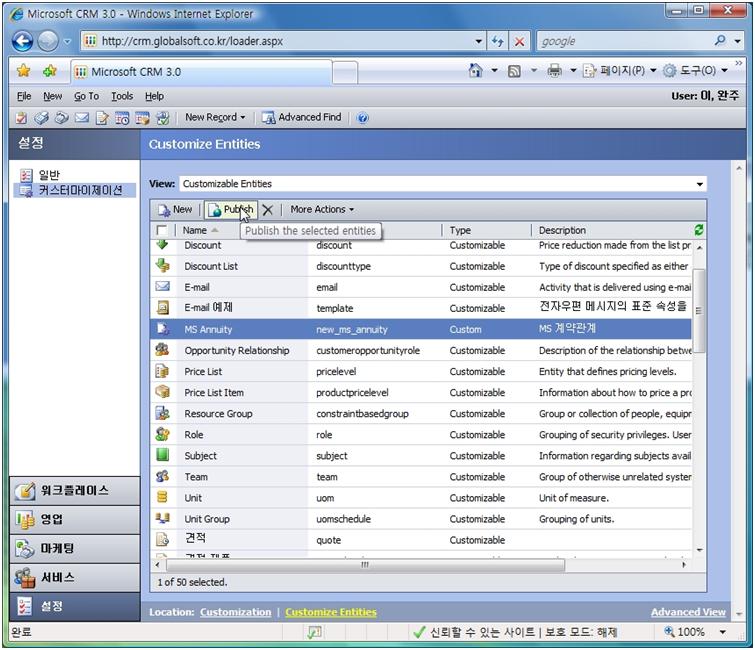This screenshot has width=755, height=650.
Task: Click the browser stop red X button
Action: (520, 41)
